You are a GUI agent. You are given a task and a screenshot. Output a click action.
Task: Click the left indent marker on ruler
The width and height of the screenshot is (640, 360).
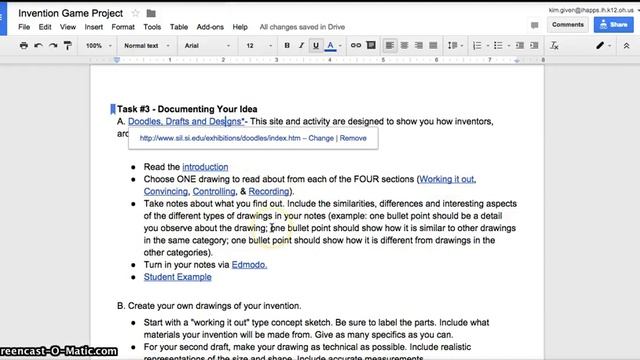point(117,60)
